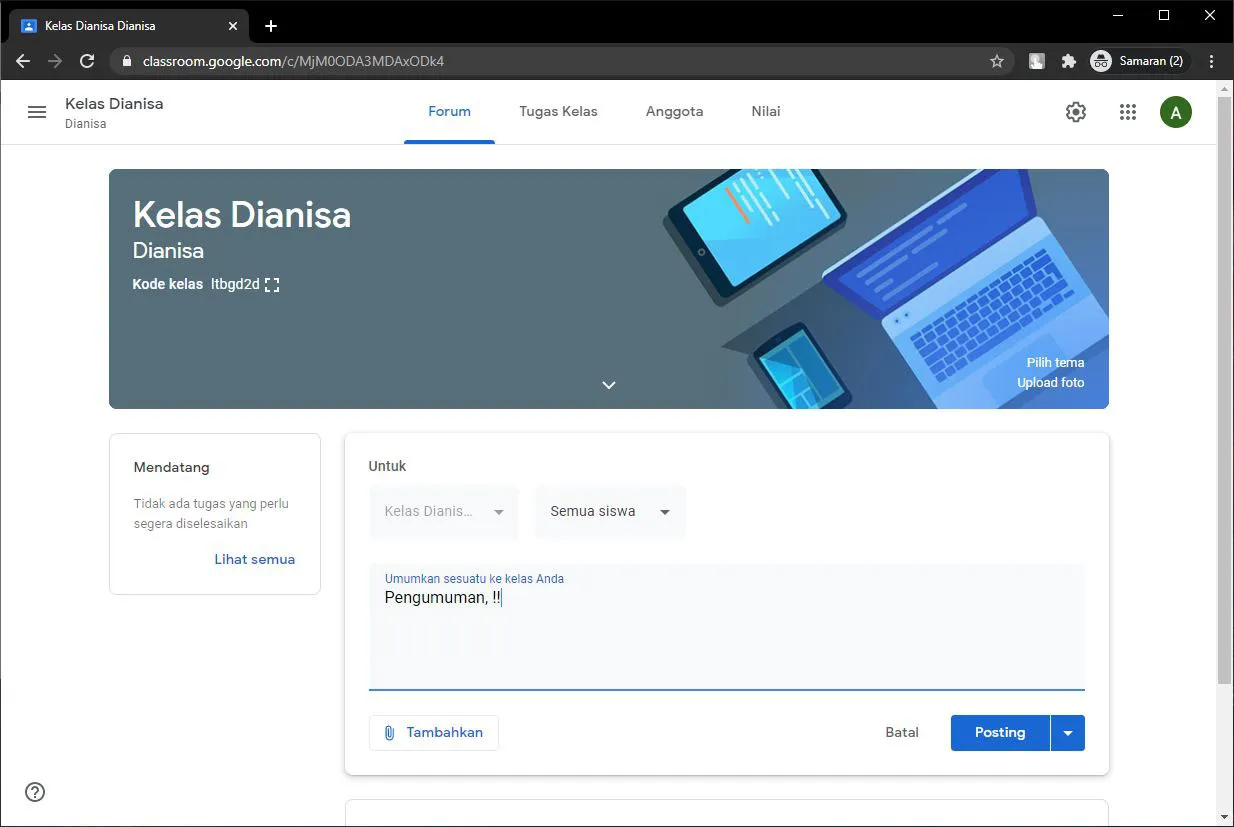Open the Google apps grid
Image resolution: width=1234 pixels, height=827 pixels.
pos(1127,111)
